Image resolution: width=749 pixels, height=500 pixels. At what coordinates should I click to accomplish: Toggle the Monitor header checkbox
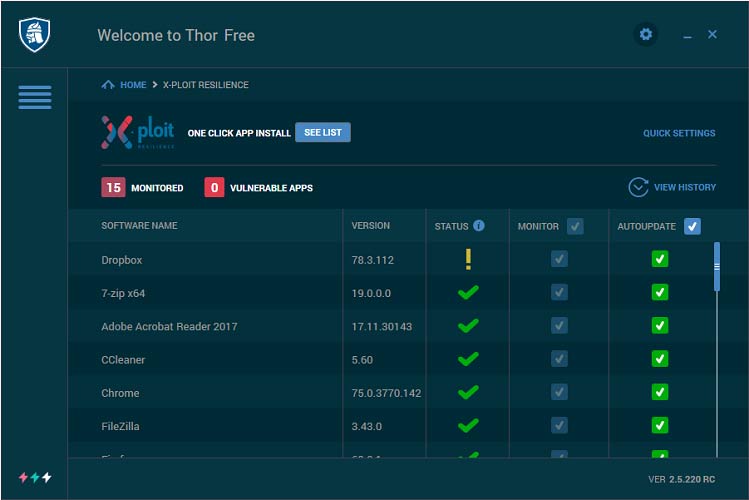[575, 226]
